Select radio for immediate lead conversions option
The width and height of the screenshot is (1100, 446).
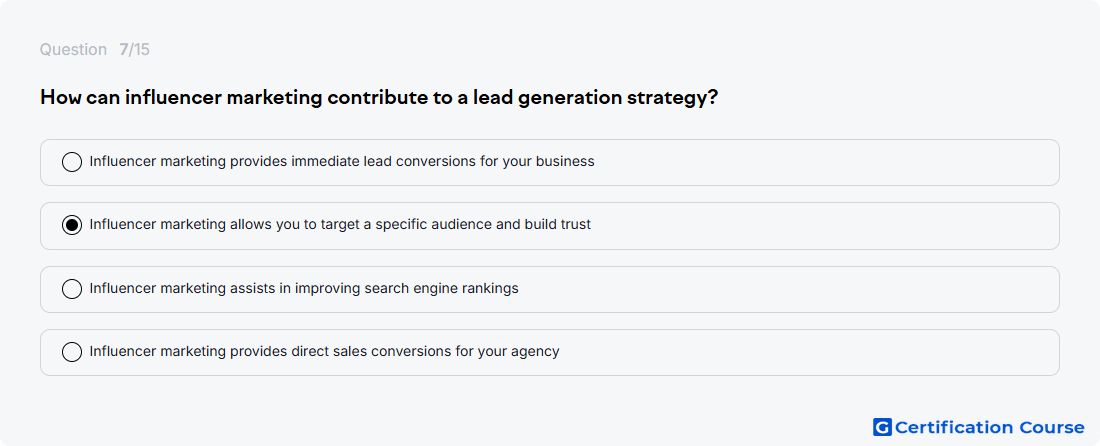(x=72, y=162)
